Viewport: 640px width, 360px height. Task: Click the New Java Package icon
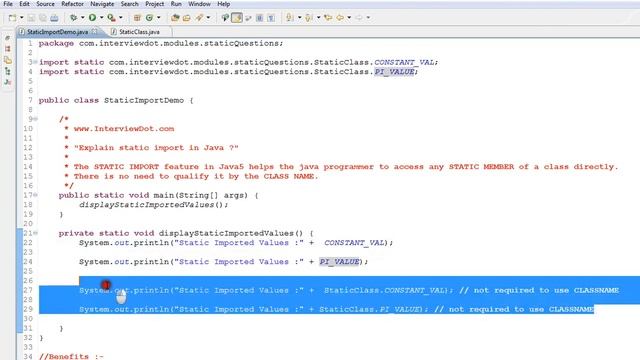[137, 18]
